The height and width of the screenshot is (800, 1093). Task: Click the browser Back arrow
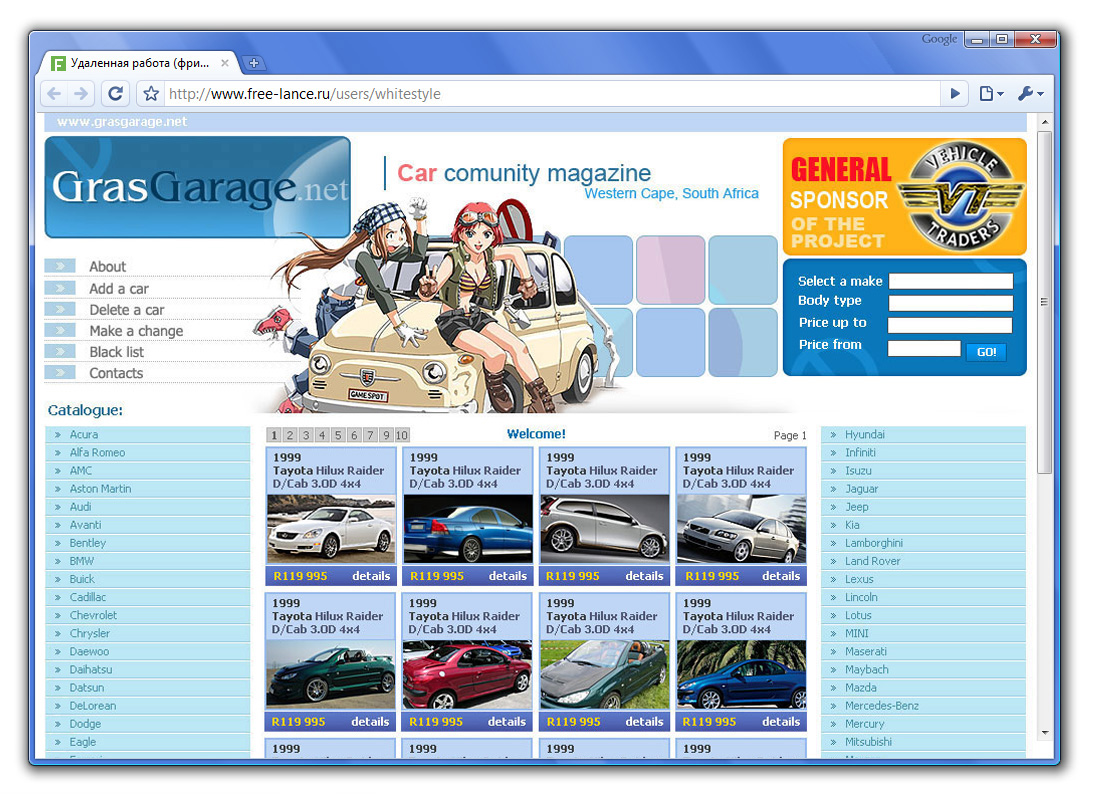pos(54,93)
